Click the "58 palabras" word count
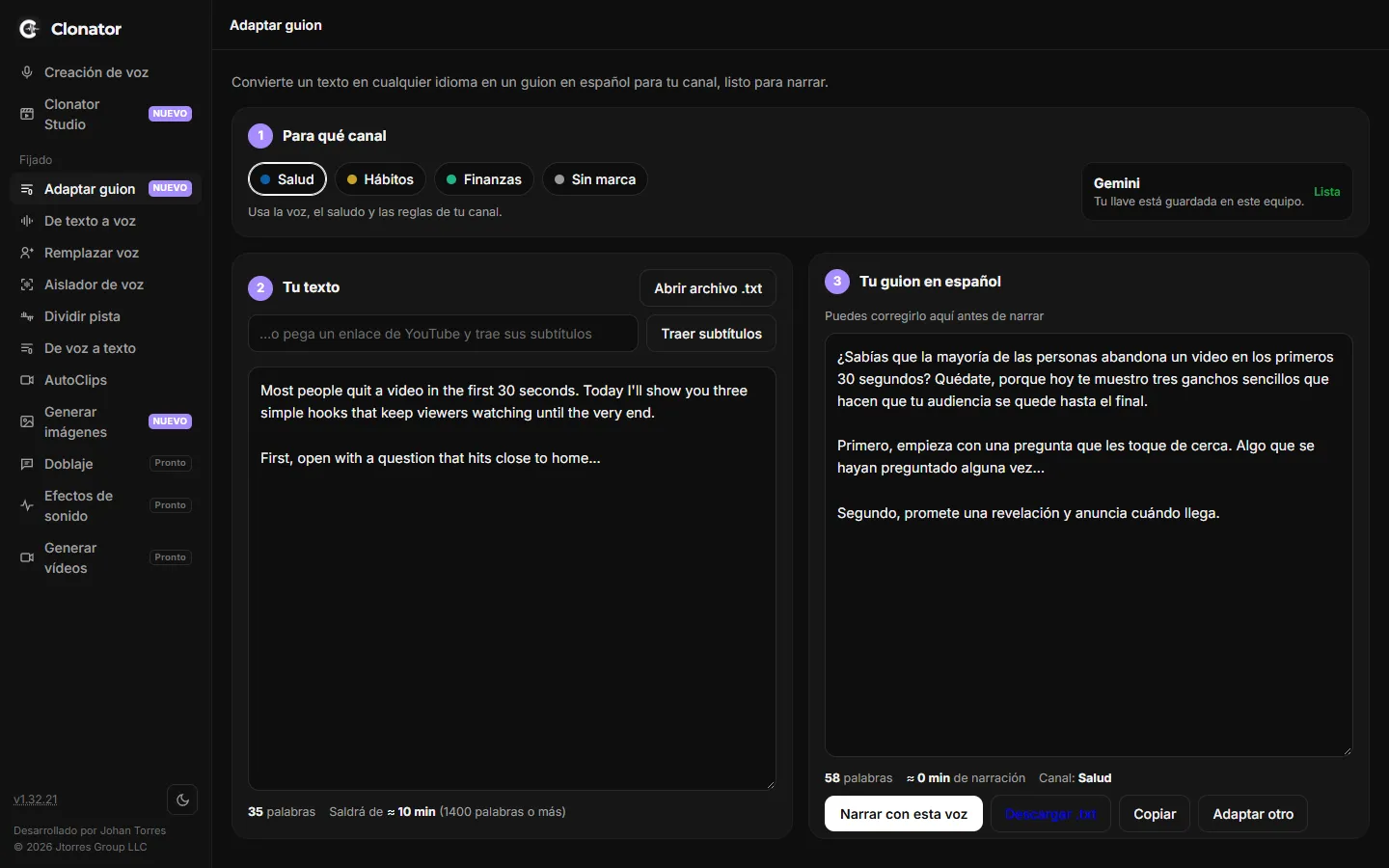 click(x=858, y=778)
